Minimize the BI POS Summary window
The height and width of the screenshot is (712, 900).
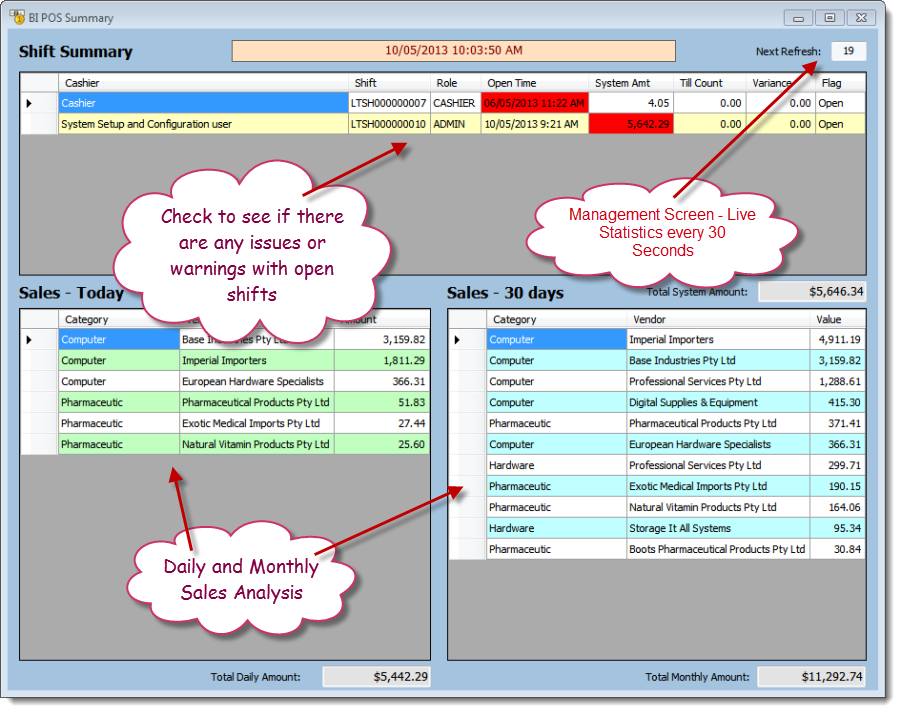[x=798, y=18]
